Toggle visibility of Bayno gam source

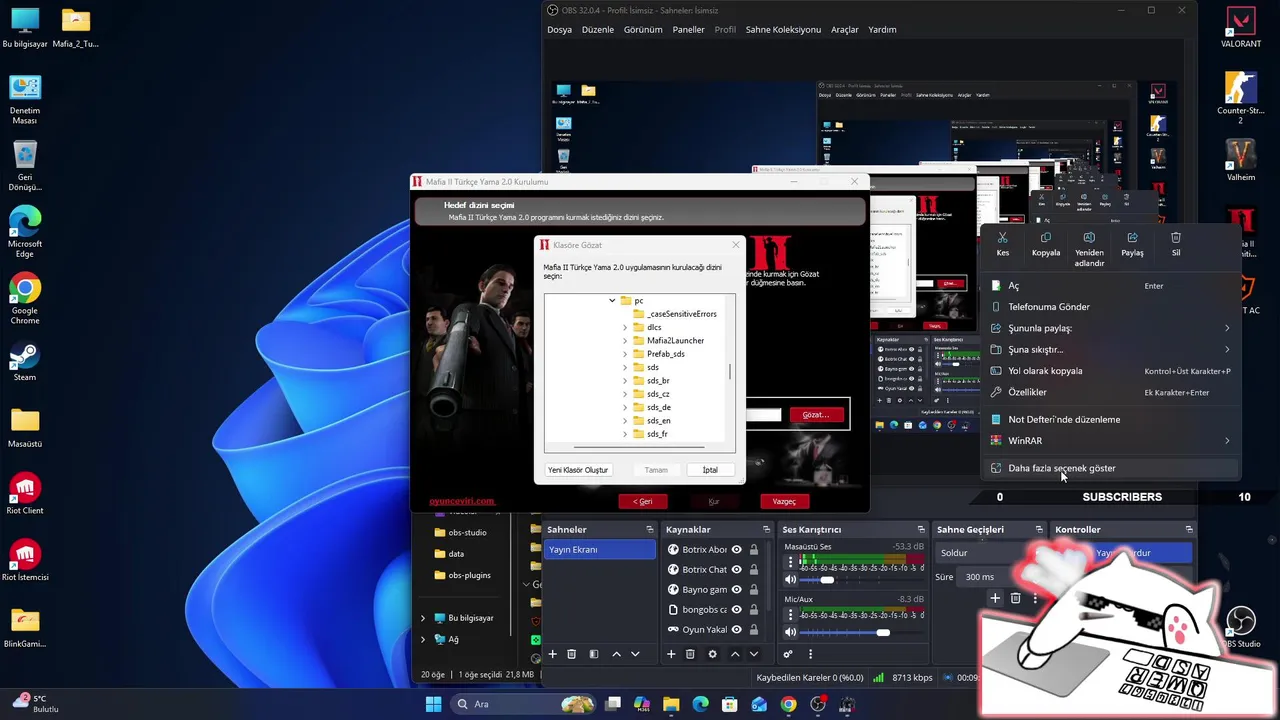point(737,589)
